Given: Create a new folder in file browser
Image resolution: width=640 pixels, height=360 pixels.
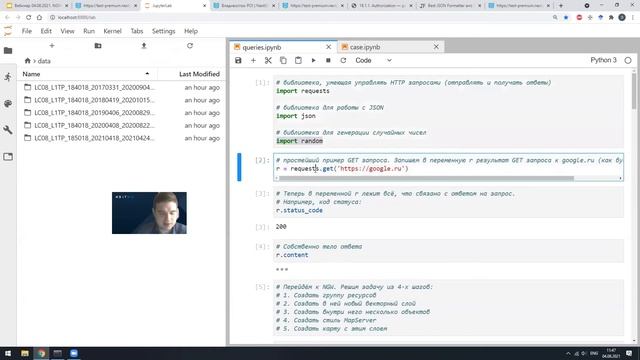Looking at the screenshot, I should 98,46.
